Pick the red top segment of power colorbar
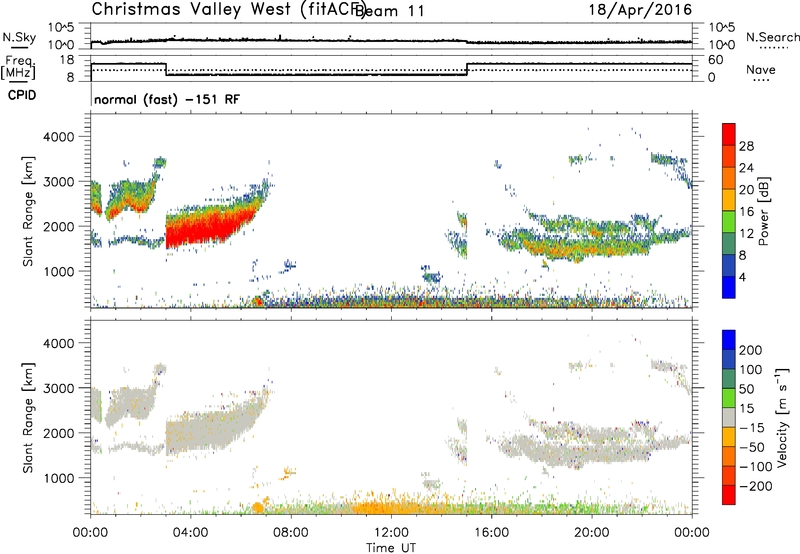 pyautogui.click(x=729, y=134)
